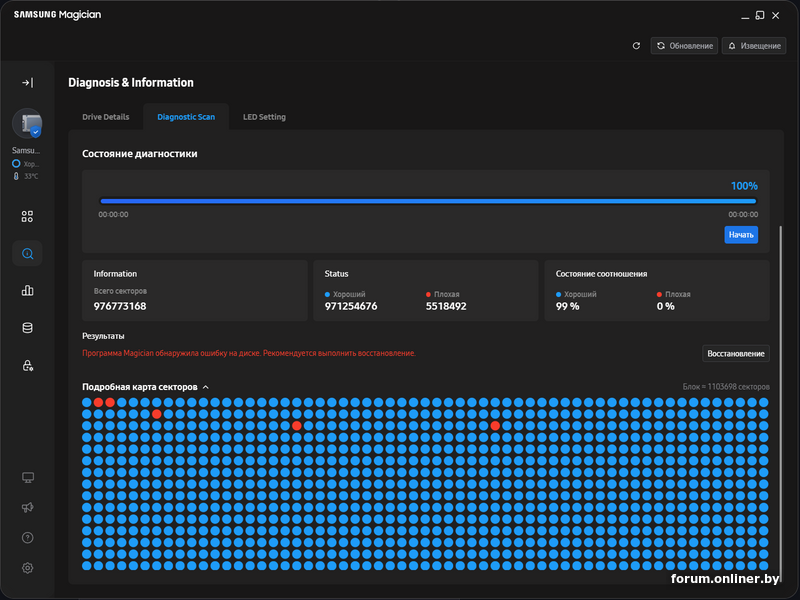Open settings gear icon in sidebar

point(27,568)
